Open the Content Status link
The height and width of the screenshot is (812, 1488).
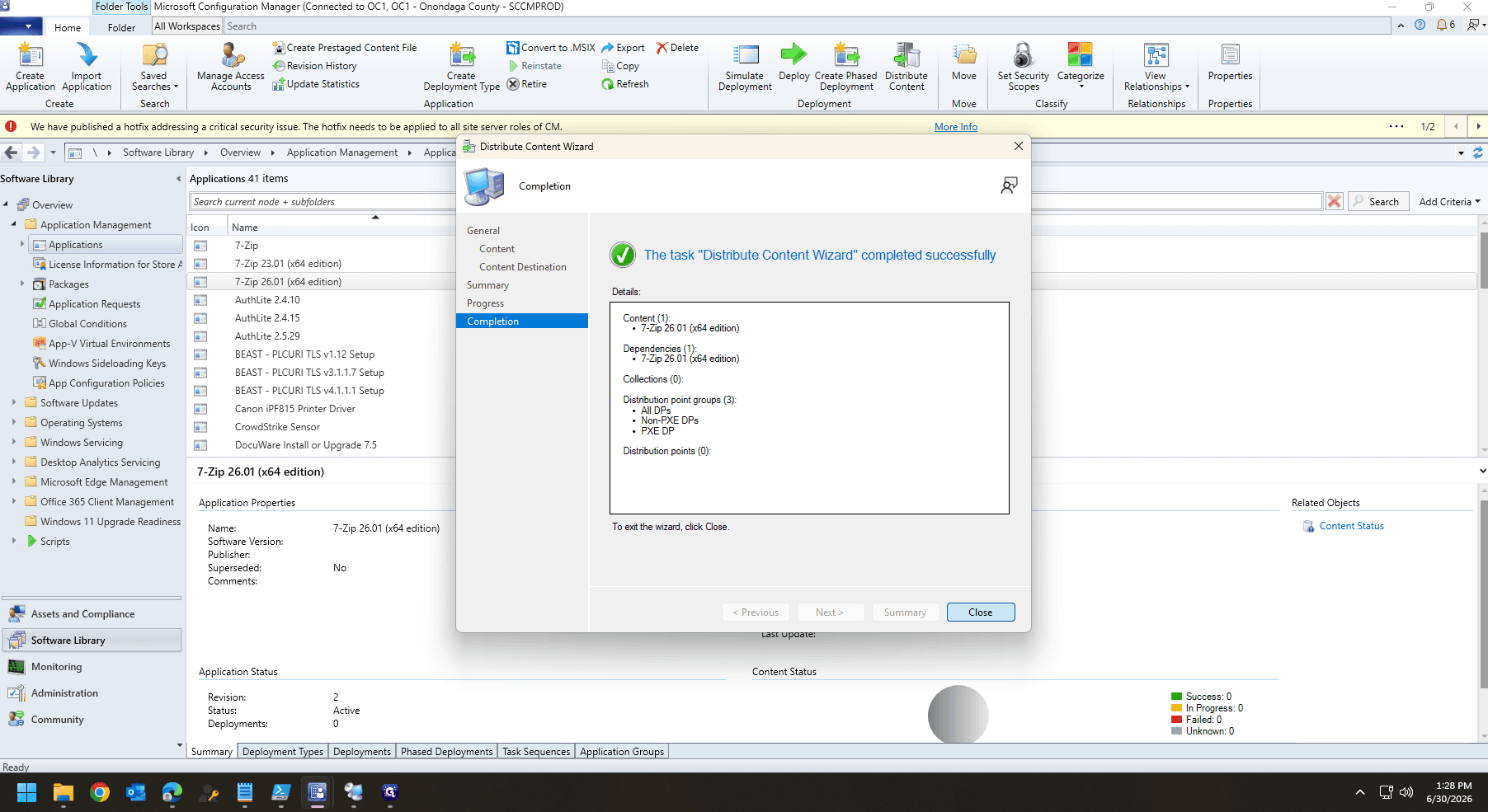[1351, 526]
